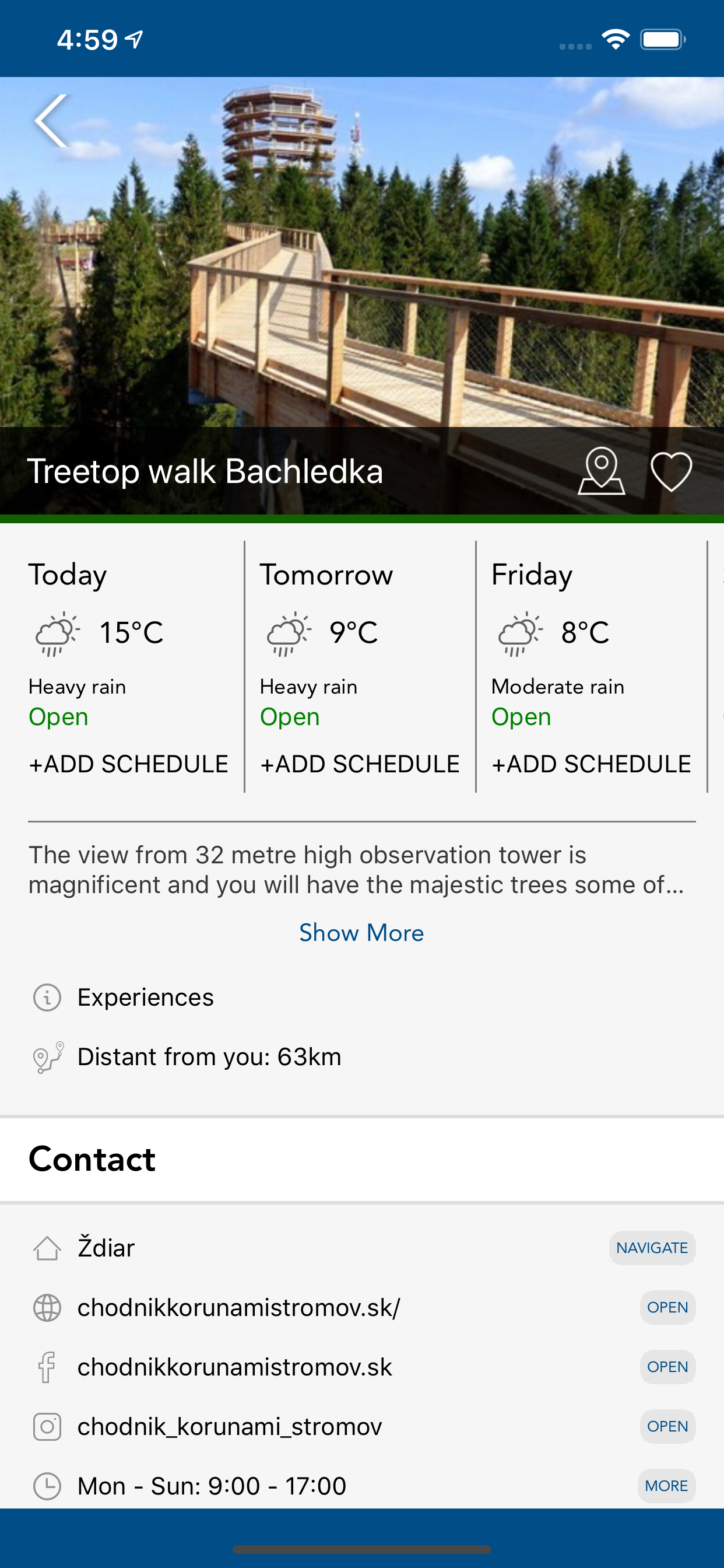Open the chodnik_korunami_stromov Instagram profile
Viewport: 724px width, 1568px height.
pos(667,1426)
